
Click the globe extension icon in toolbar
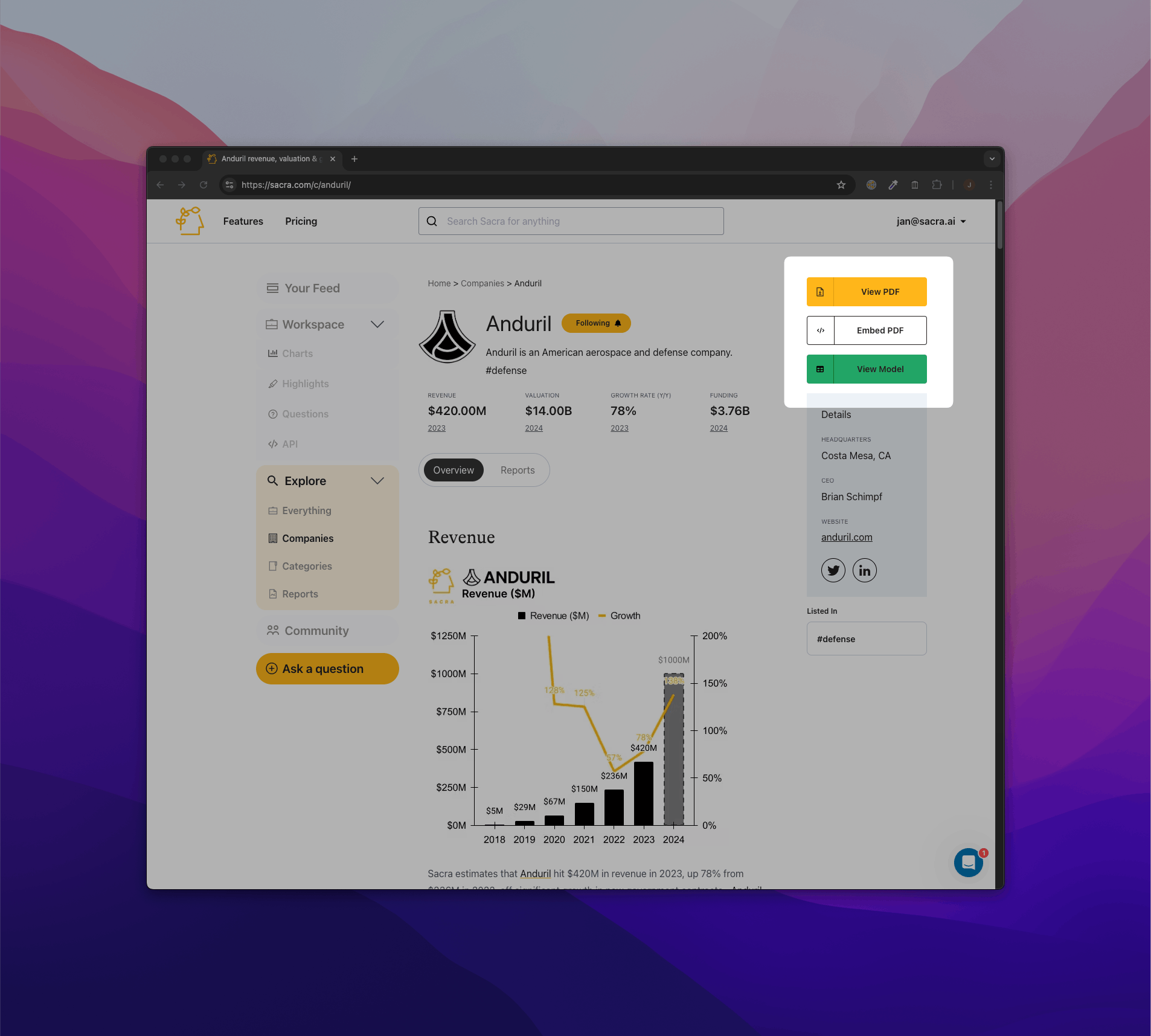[871, 185]
